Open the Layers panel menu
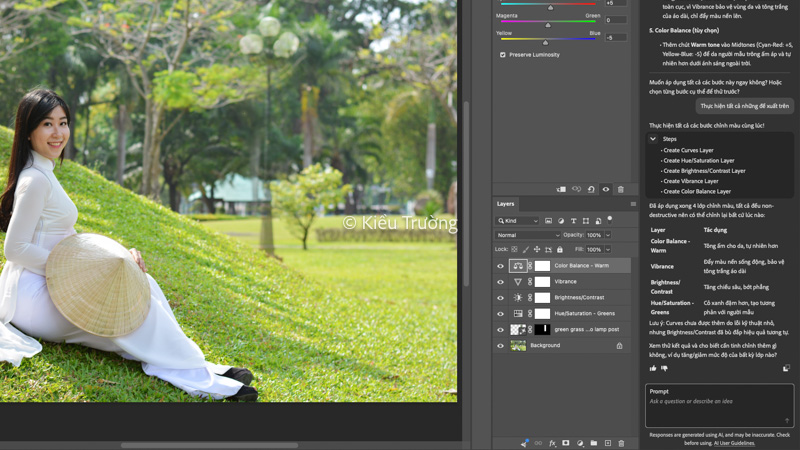800x450 pixels. pyautogui.click(x=633, y=204)
